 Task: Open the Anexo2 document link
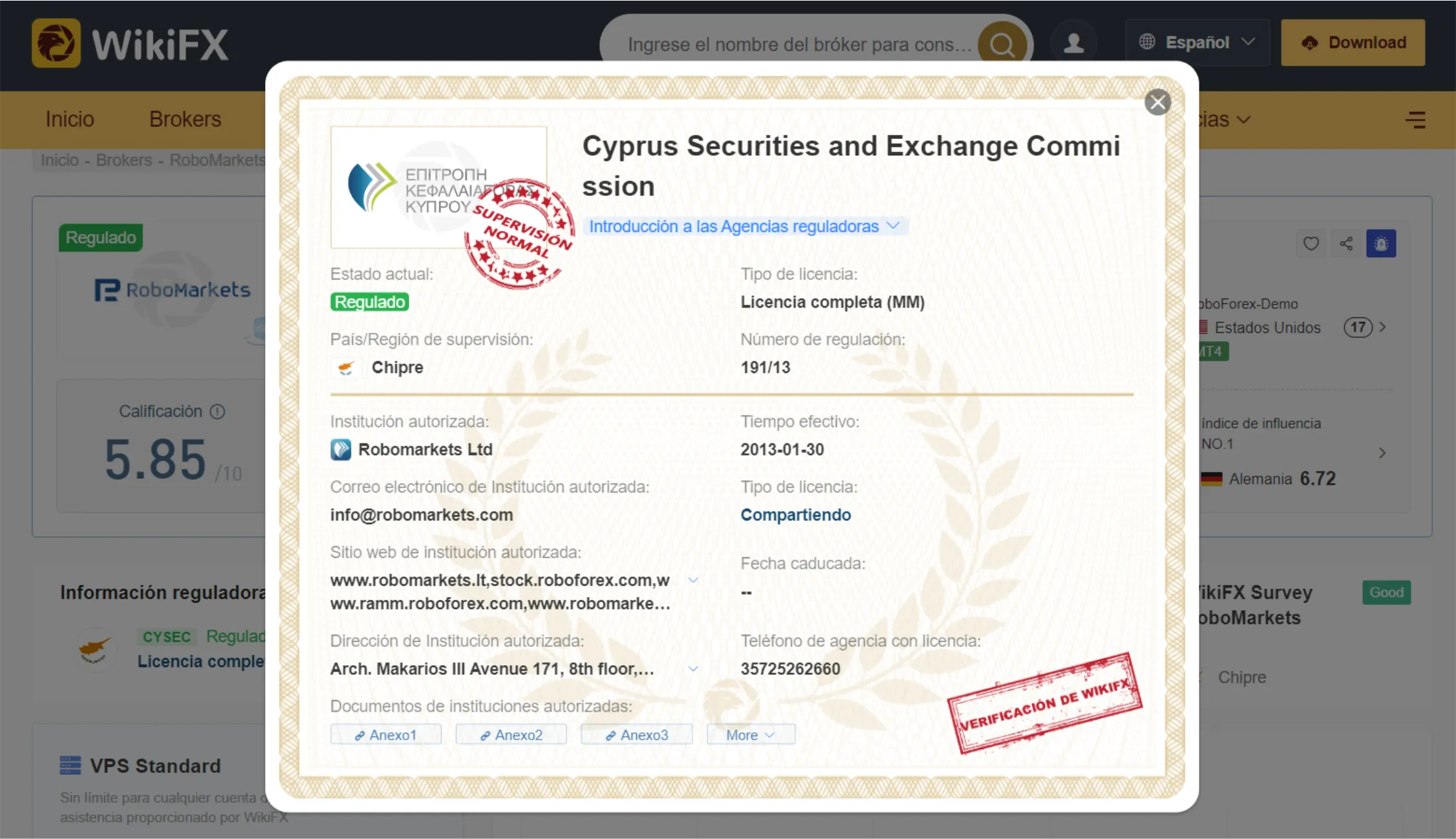[511, 735]
